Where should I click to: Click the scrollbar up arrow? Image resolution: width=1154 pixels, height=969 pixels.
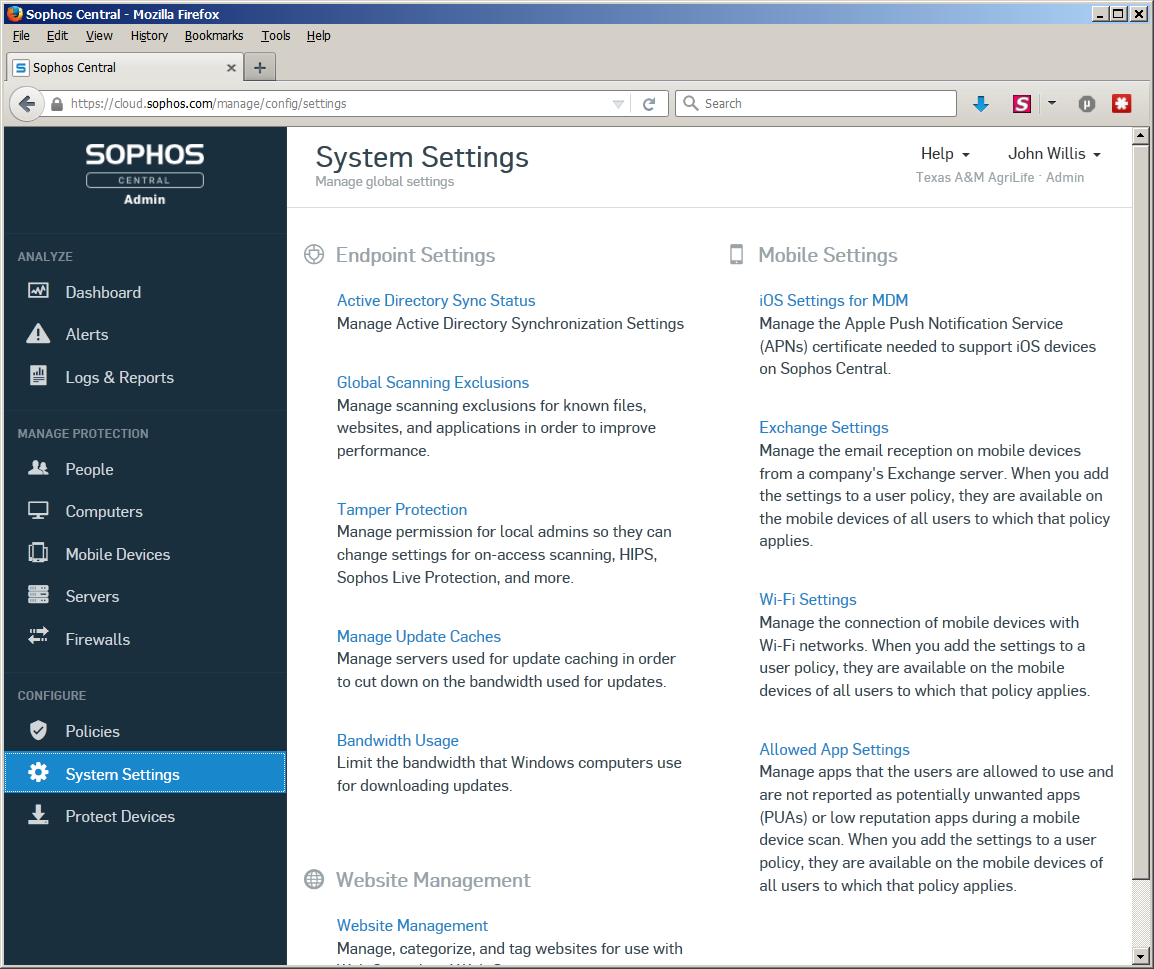click(x=1140, y=135)
